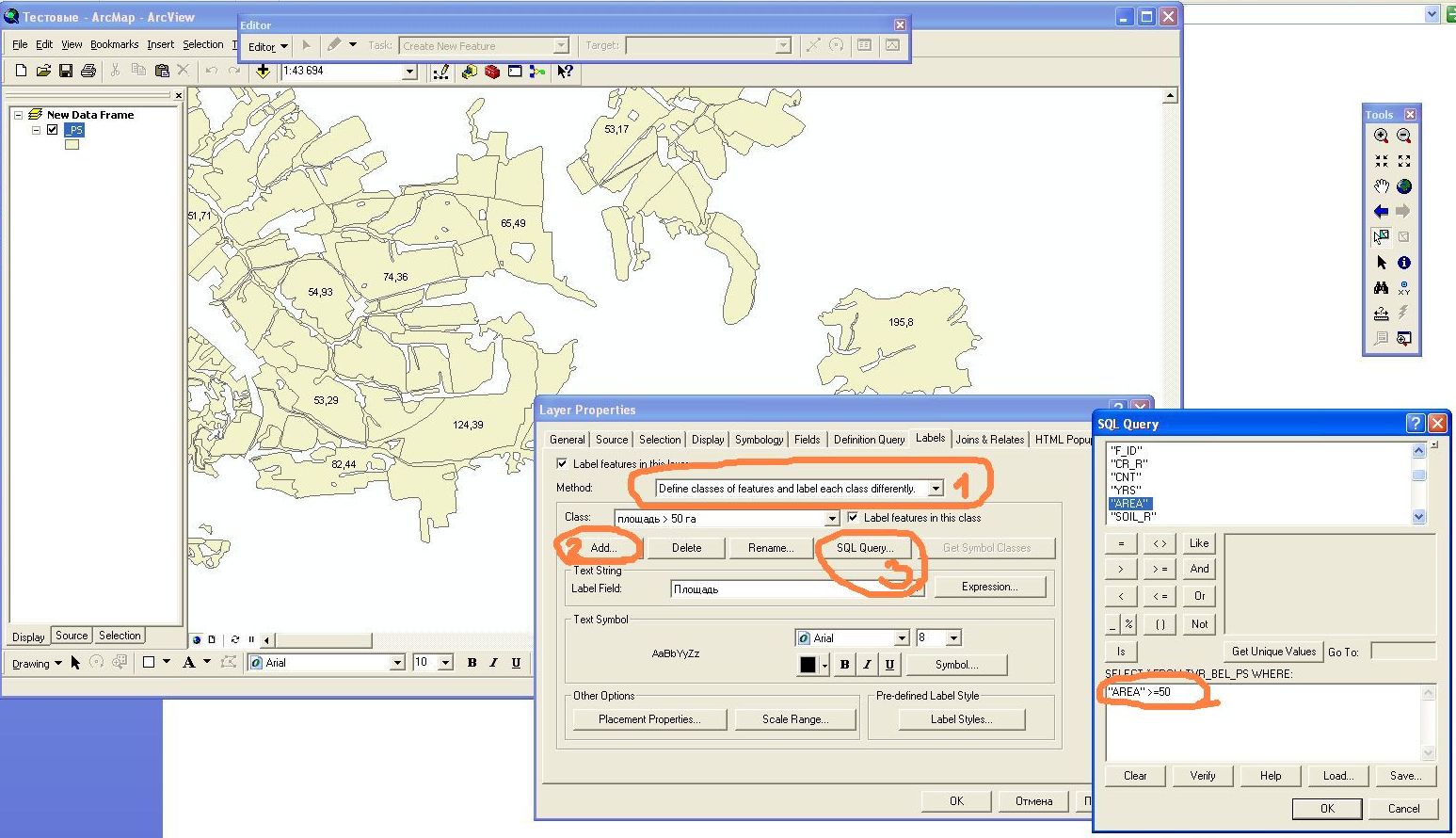Open the red ArcToolbox icon
This screenshot has width=1456, height=838.
pyautogui.click(x=491, y=71)
